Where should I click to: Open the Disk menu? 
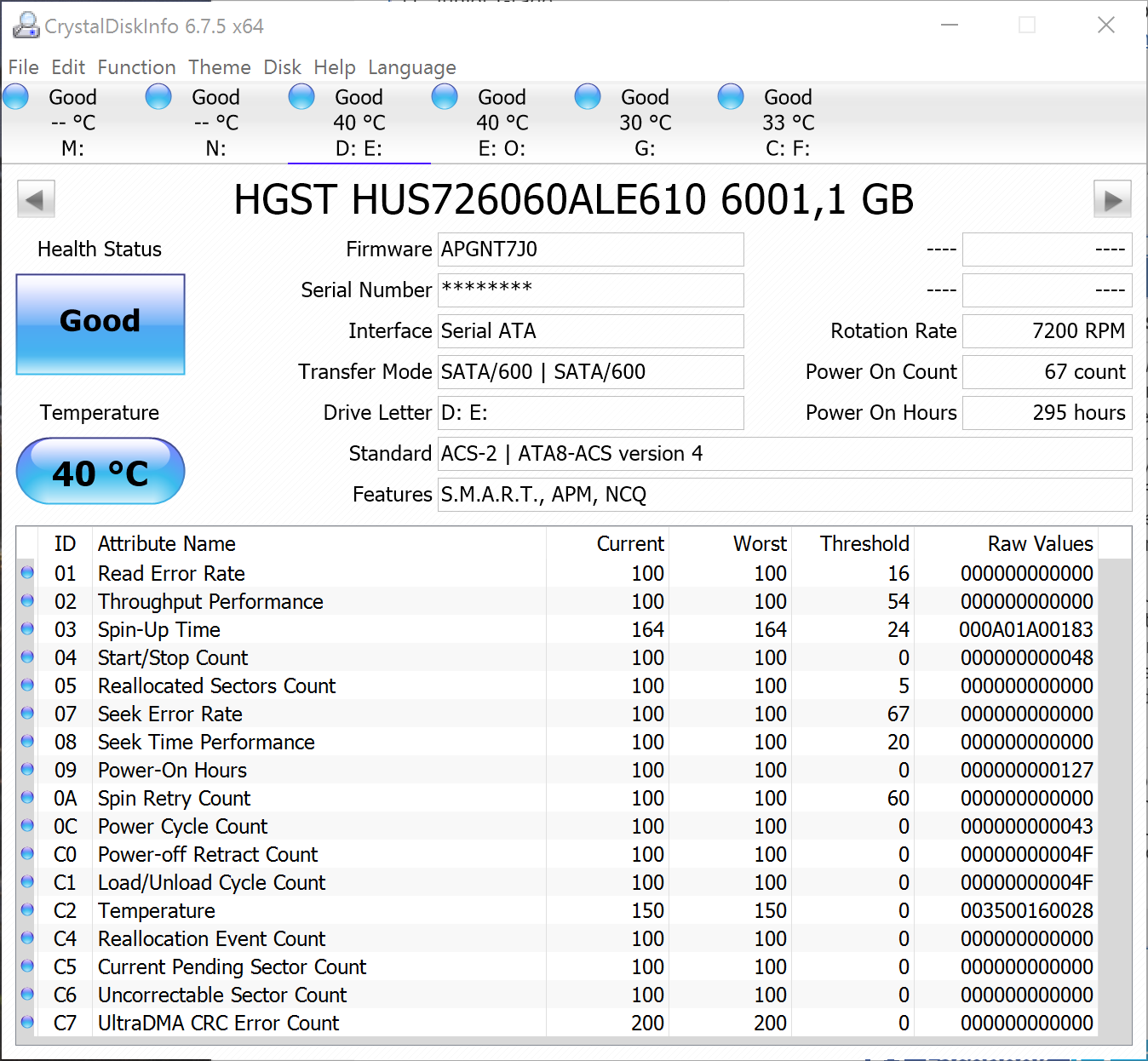coord(283,67)
